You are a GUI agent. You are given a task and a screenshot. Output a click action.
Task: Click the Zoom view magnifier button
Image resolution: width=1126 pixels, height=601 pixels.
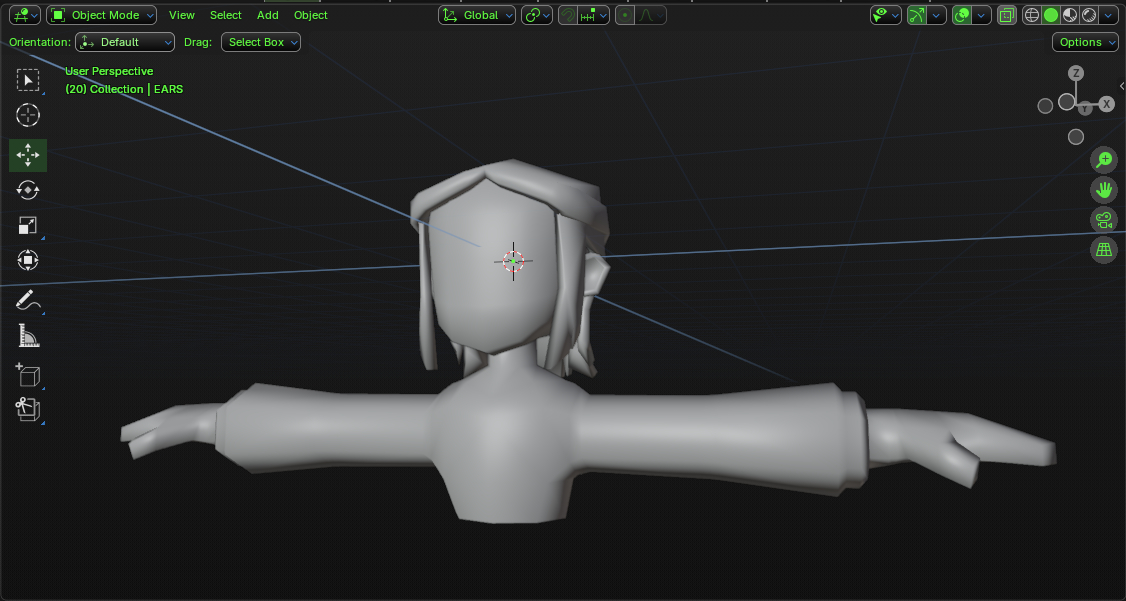[x=1104, y=160]
